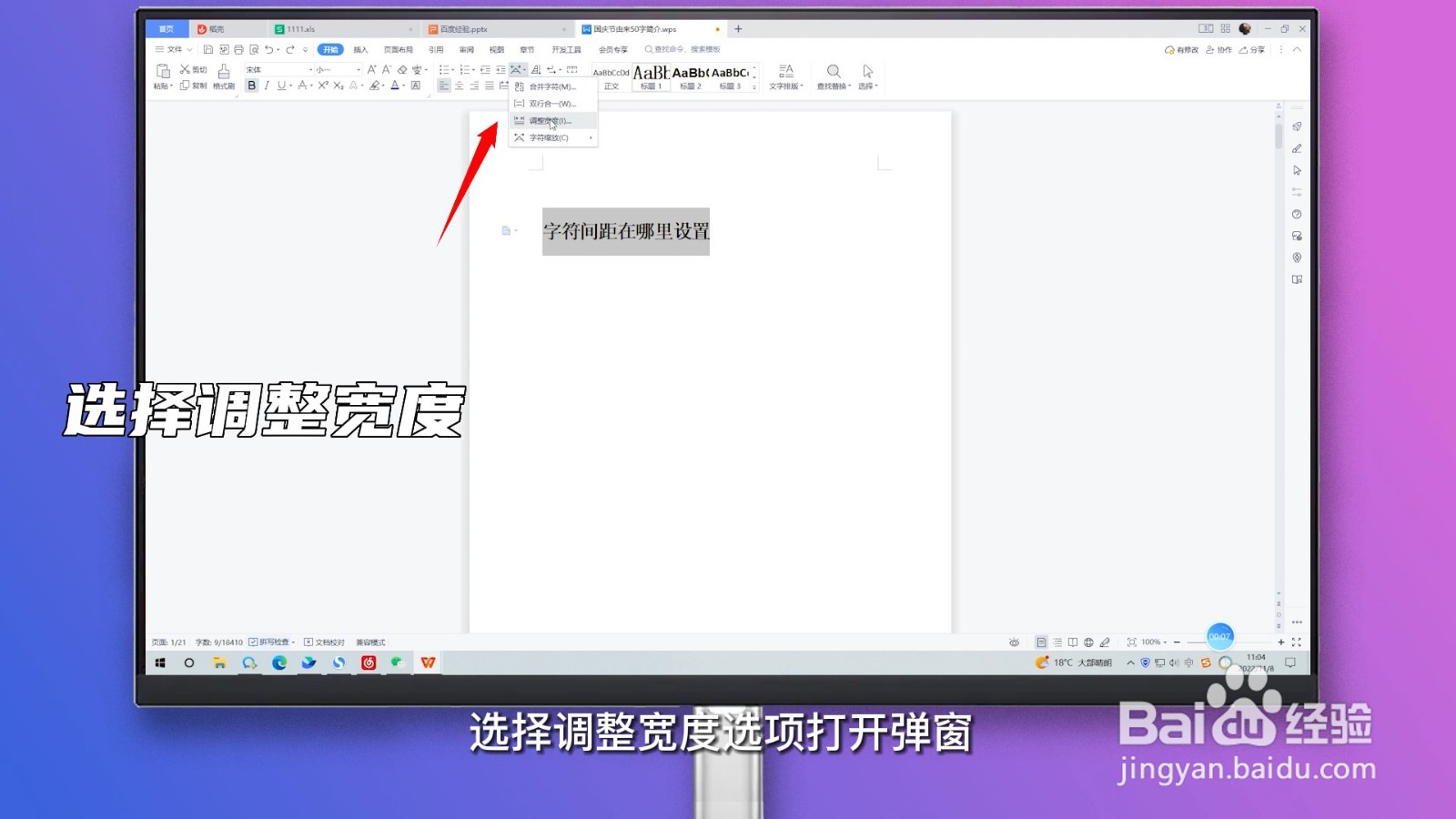Toggle strikethrough text formatting
Viewport: 1456px width, 819px height.
[303, 86]
